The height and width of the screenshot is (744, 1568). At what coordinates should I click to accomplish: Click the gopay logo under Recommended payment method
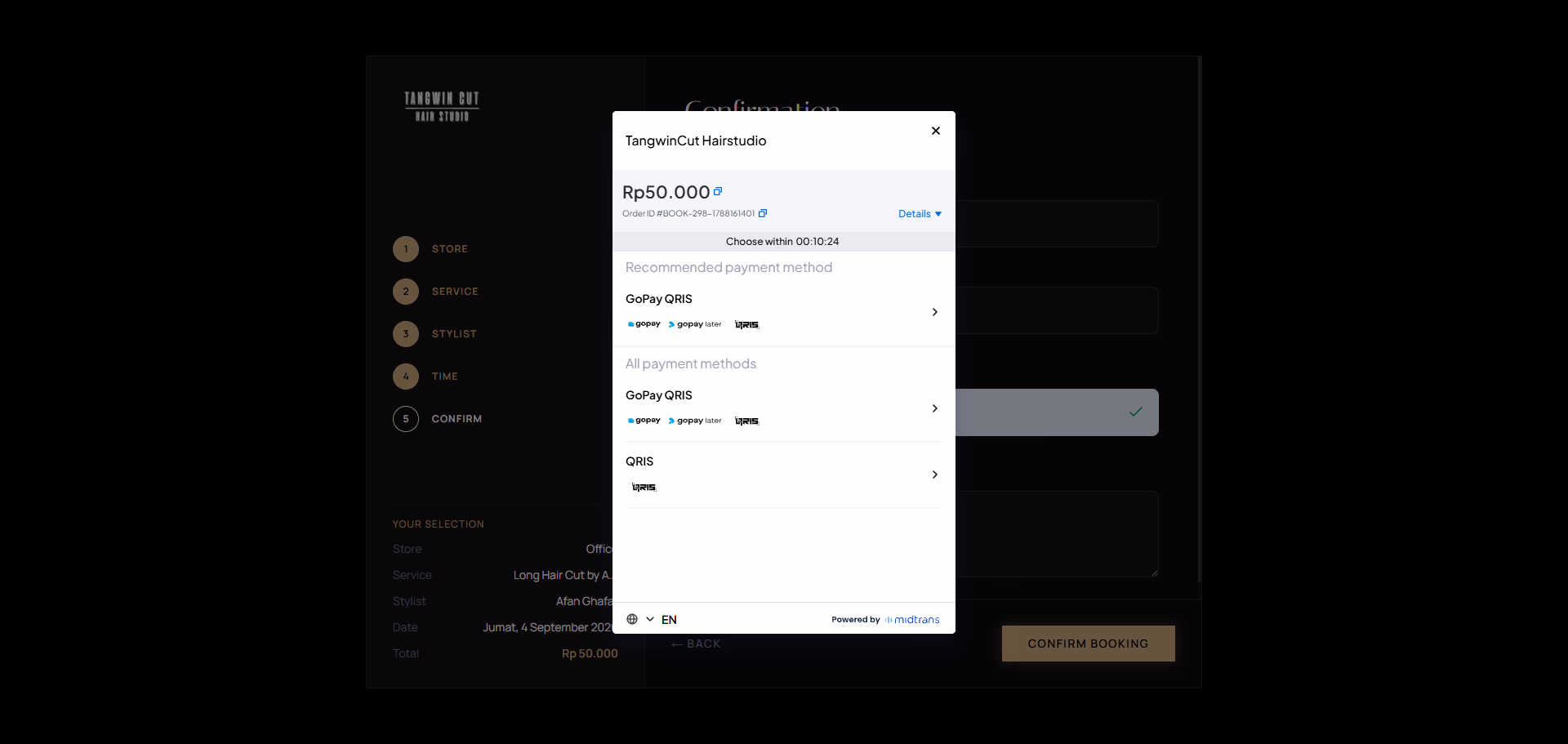[644, 324]
